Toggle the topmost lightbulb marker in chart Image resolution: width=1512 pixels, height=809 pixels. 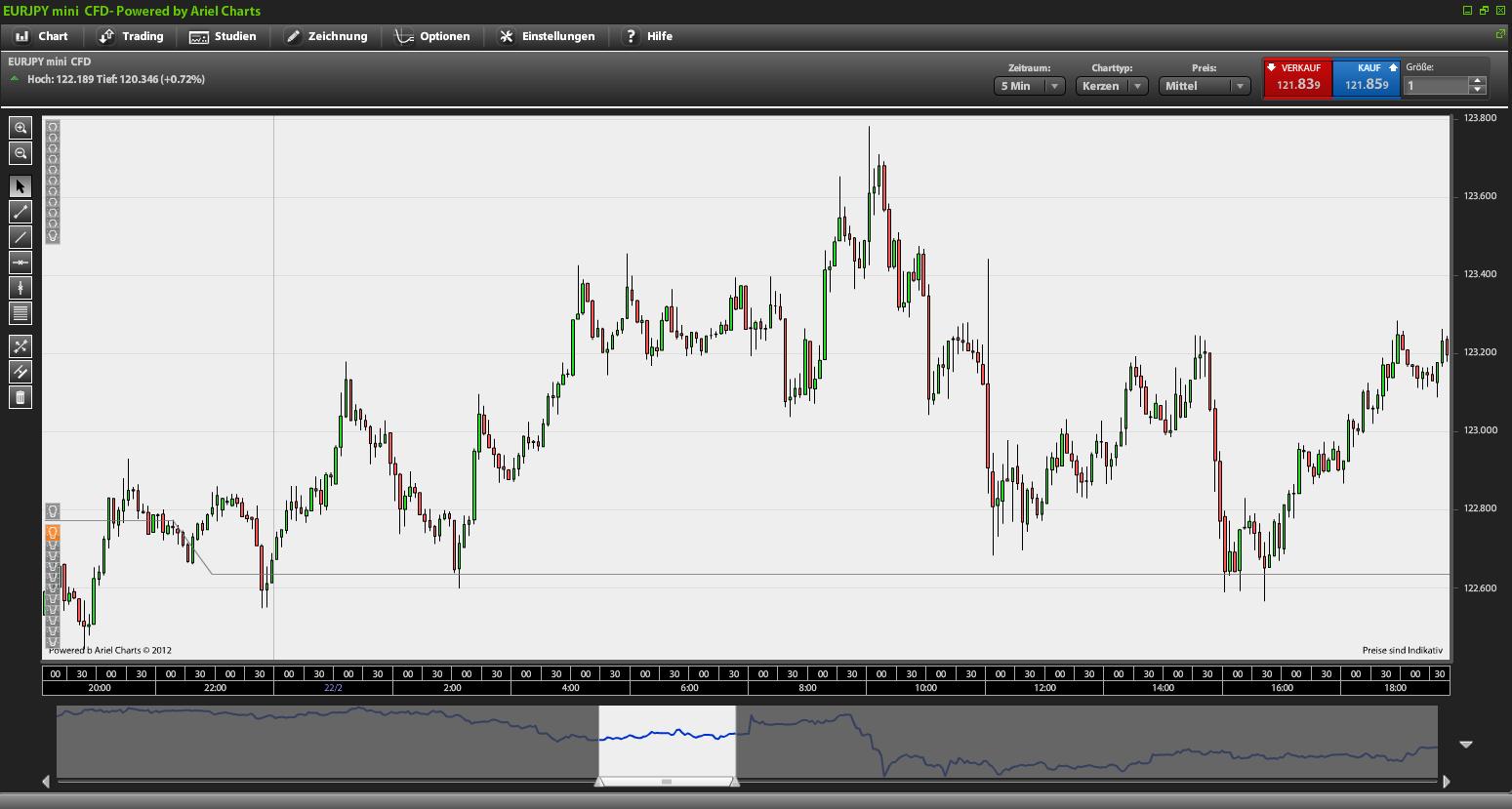click(x=53, y=127)
